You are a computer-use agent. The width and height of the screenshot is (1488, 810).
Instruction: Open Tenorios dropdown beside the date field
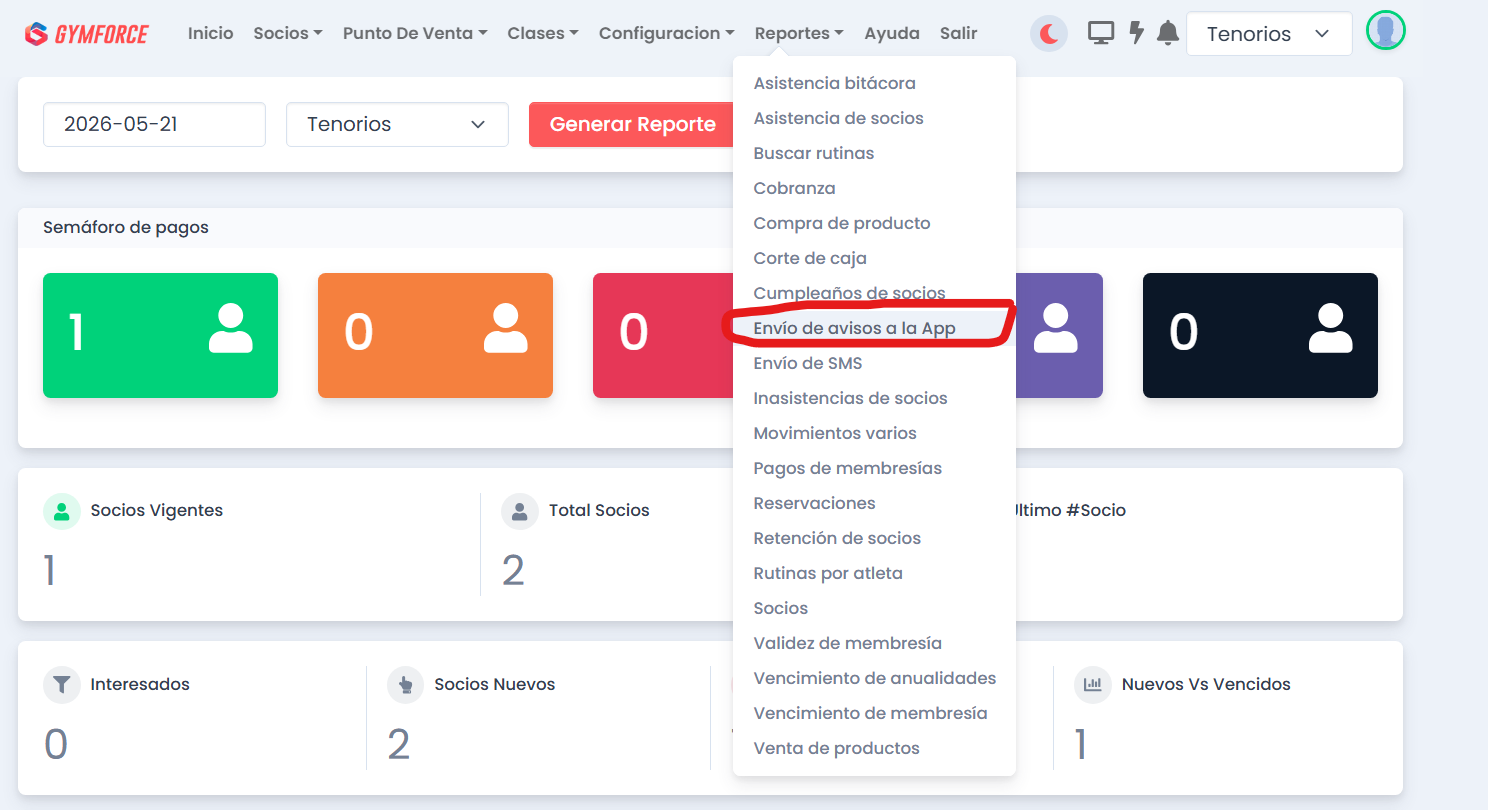397,125
